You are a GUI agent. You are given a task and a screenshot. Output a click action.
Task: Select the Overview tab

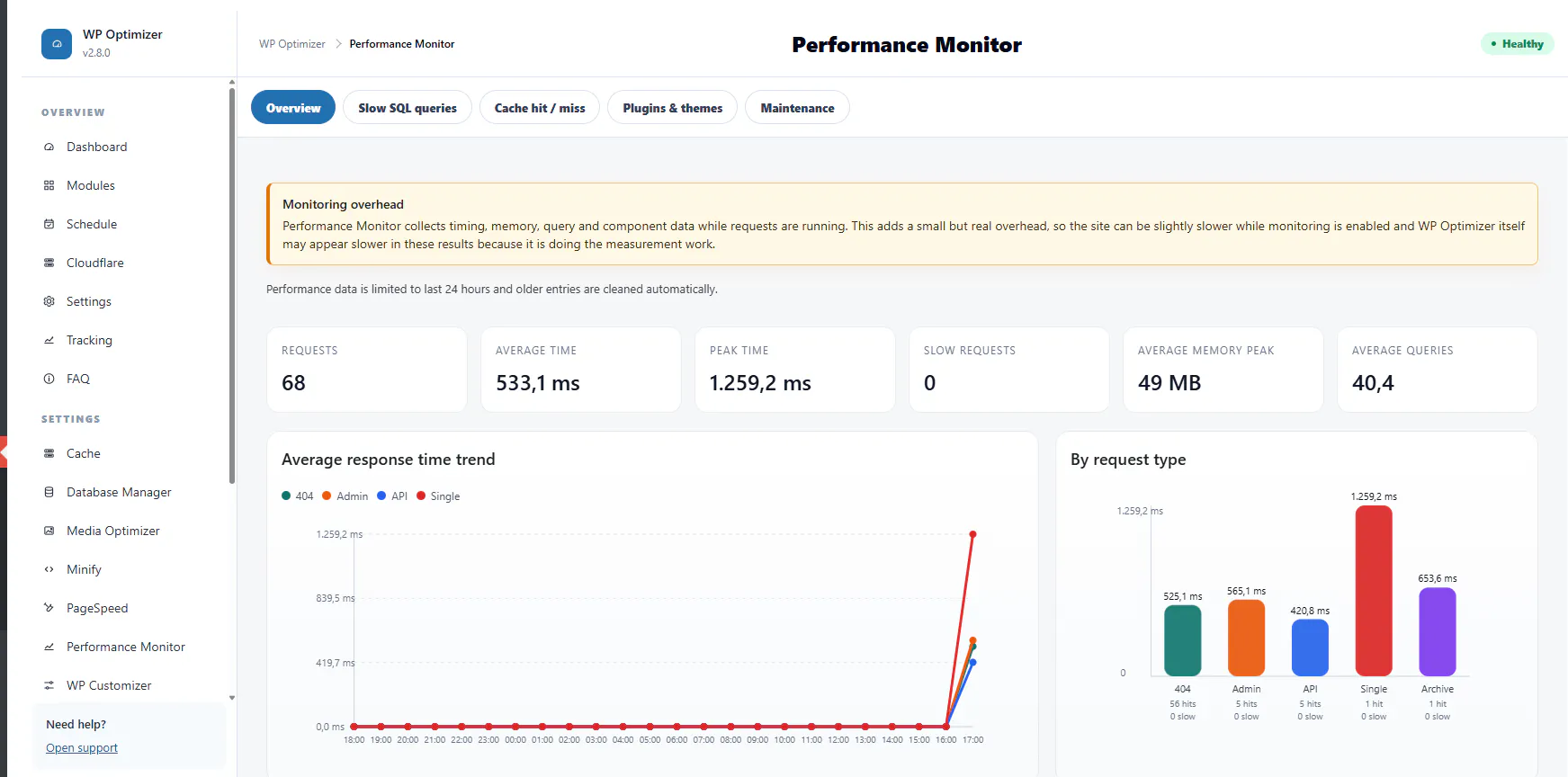[293, 108]
